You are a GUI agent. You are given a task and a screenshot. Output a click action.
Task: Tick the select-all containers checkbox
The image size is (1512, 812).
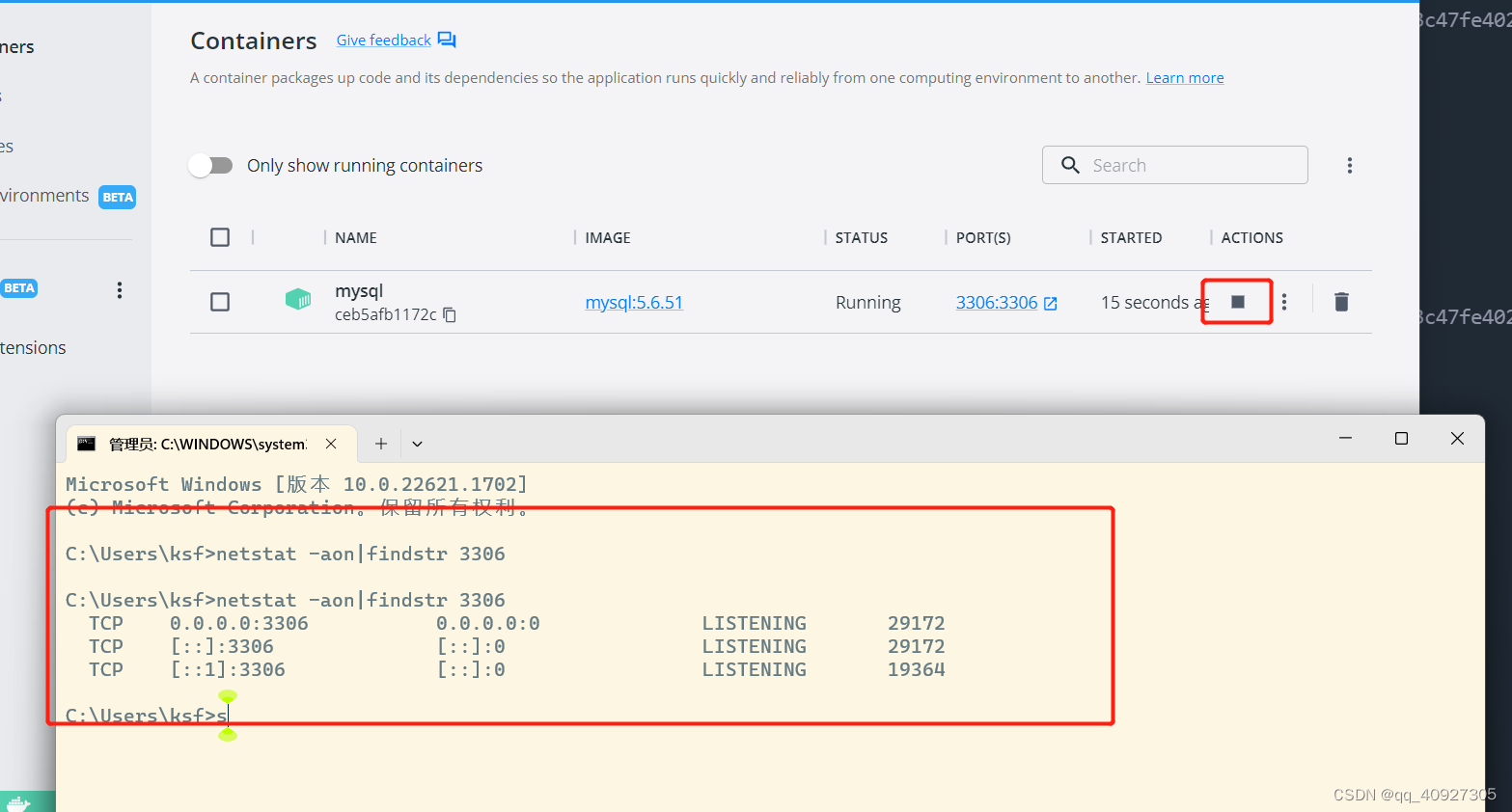pyautogui.click(x=220, y=237)
